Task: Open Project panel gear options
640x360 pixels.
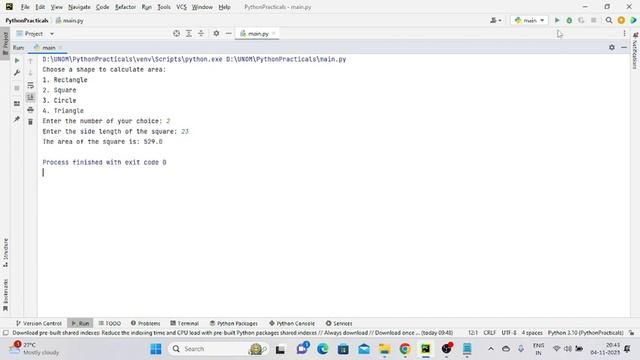Action: tap(216, 33)
